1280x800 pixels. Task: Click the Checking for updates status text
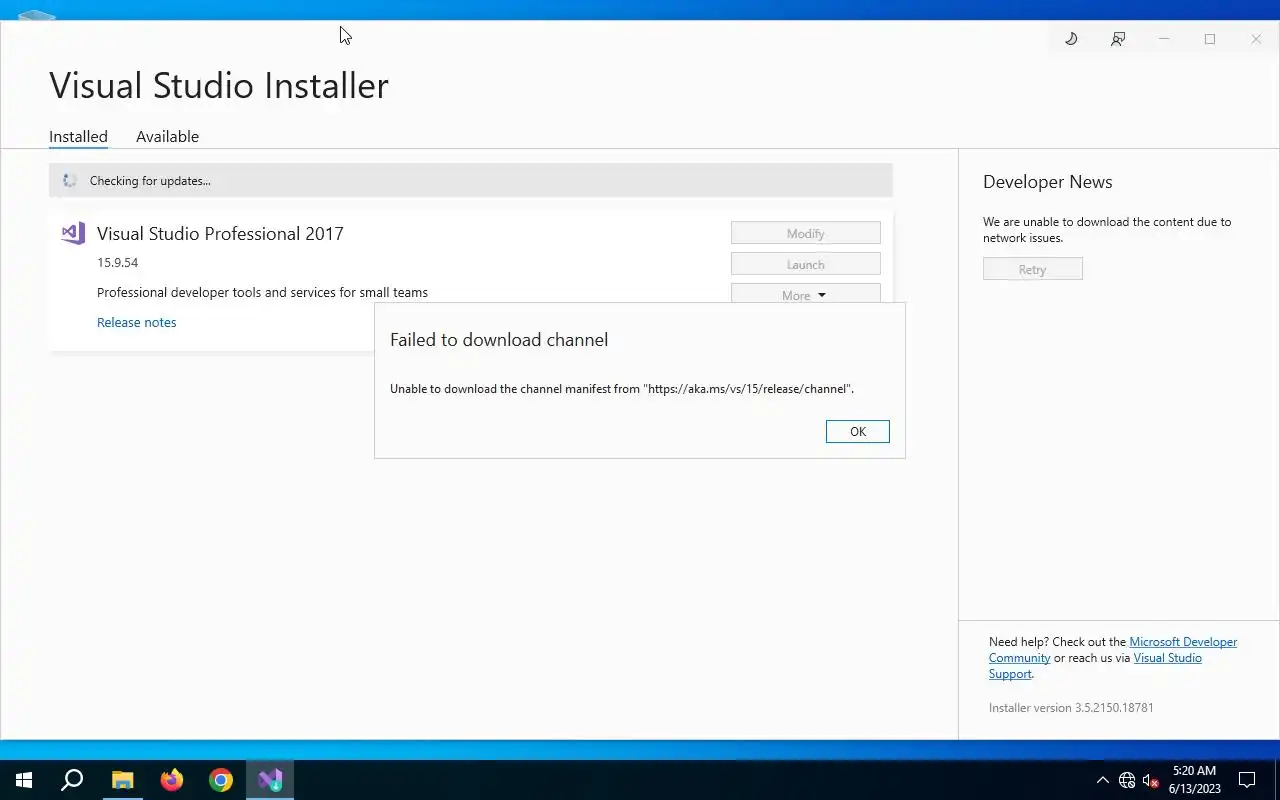(x=150, y=181)
